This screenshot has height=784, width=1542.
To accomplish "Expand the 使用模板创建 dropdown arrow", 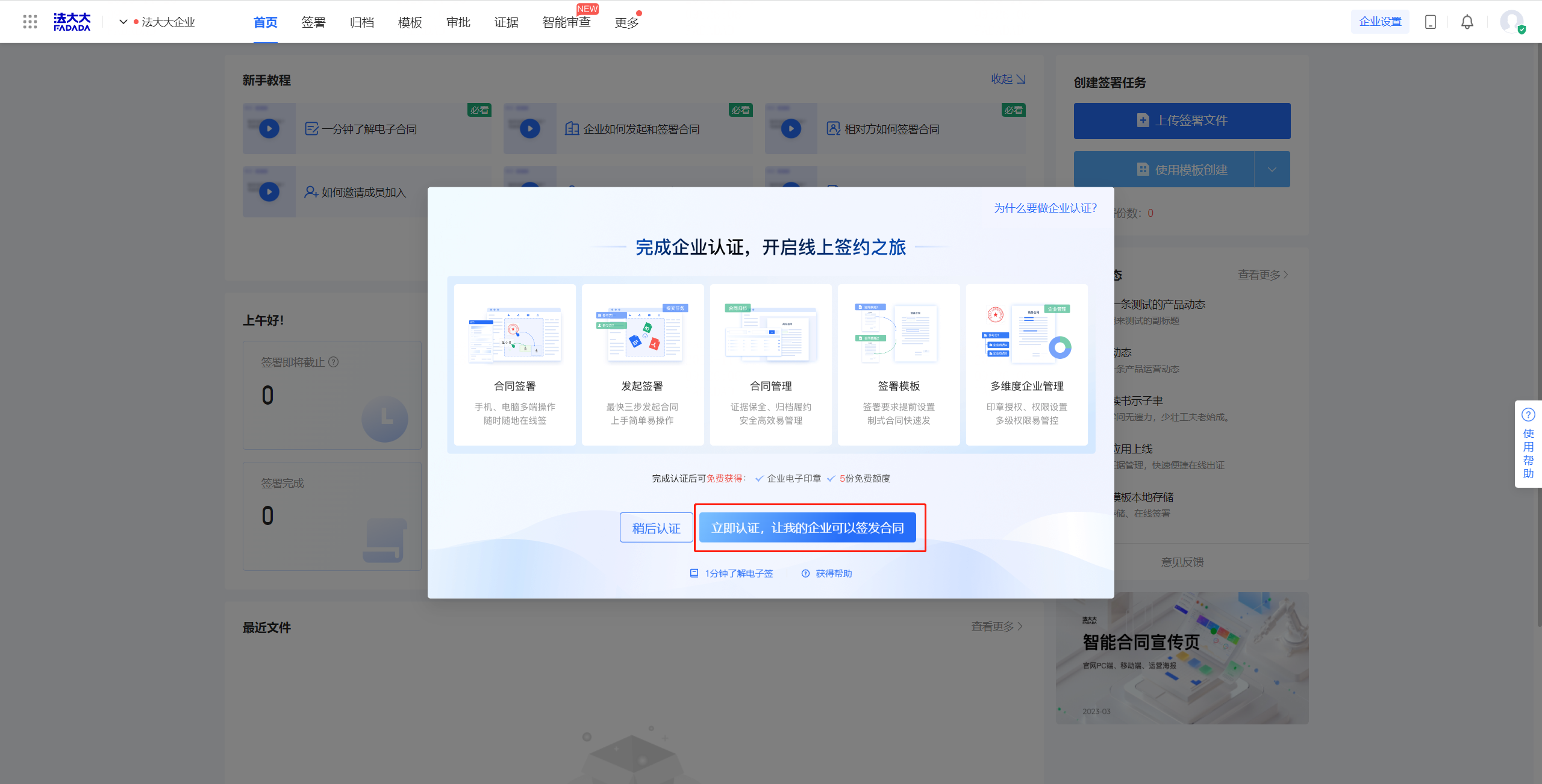I will coord(1272,169).
